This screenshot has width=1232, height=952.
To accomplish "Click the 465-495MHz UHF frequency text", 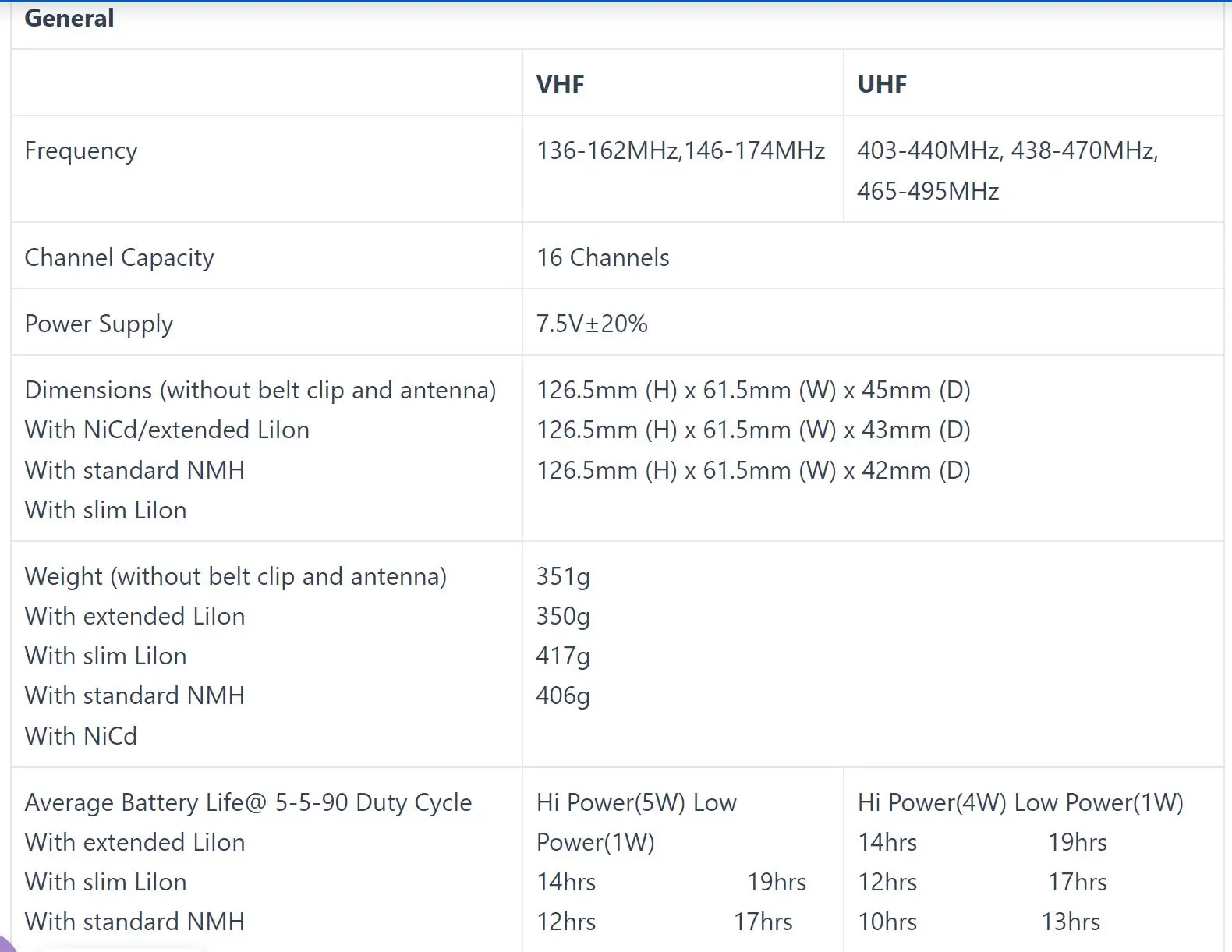I will [928, 191].
